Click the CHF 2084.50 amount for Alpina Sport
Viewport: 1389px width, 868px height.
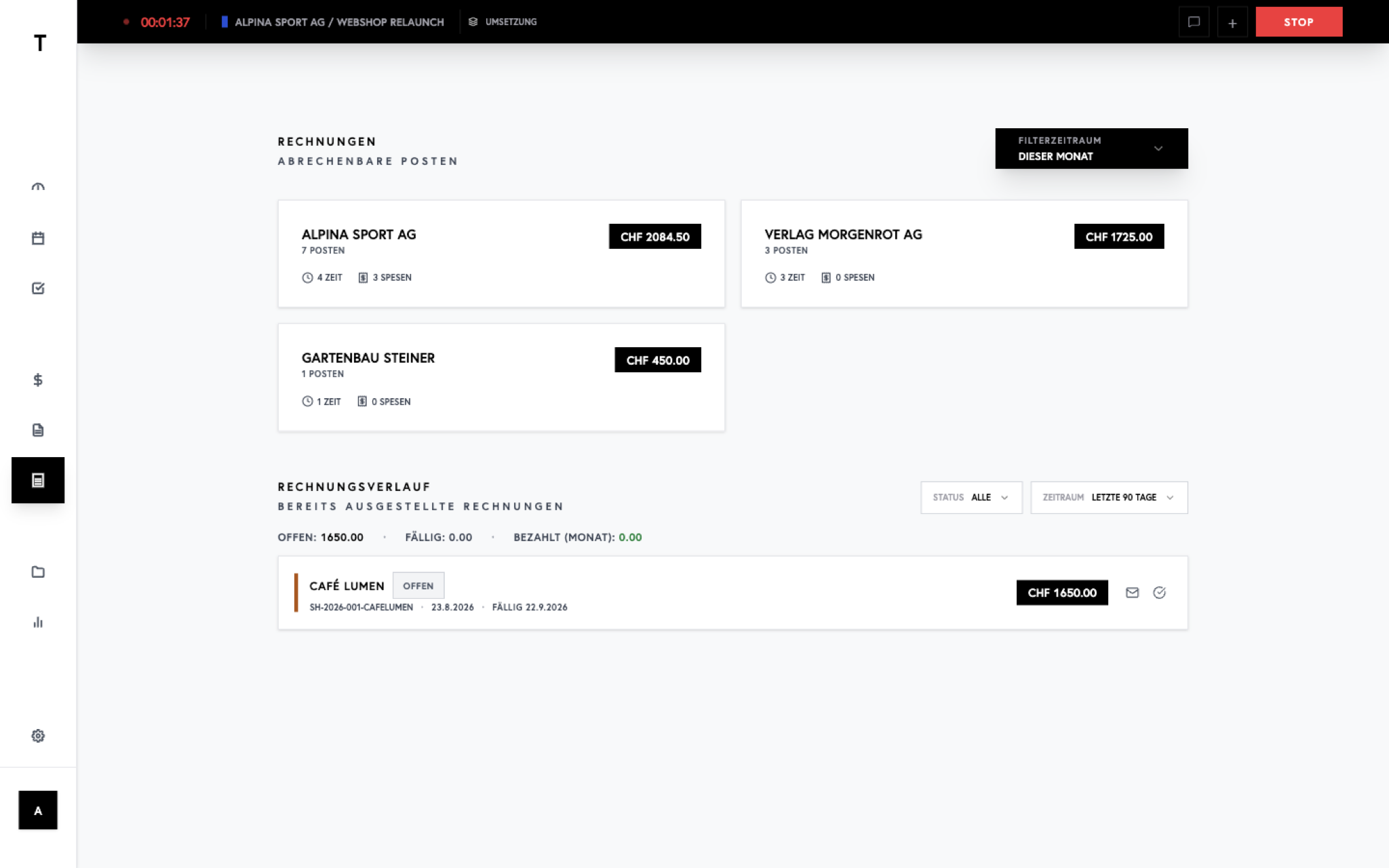tap(654, 237)
